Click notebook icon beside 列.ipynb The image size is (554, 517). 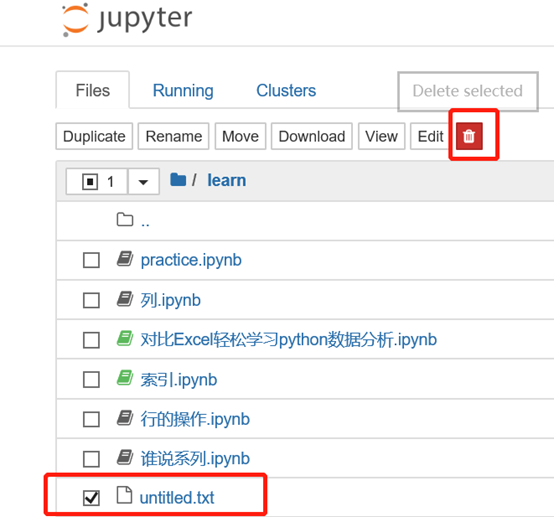point(125,299)
